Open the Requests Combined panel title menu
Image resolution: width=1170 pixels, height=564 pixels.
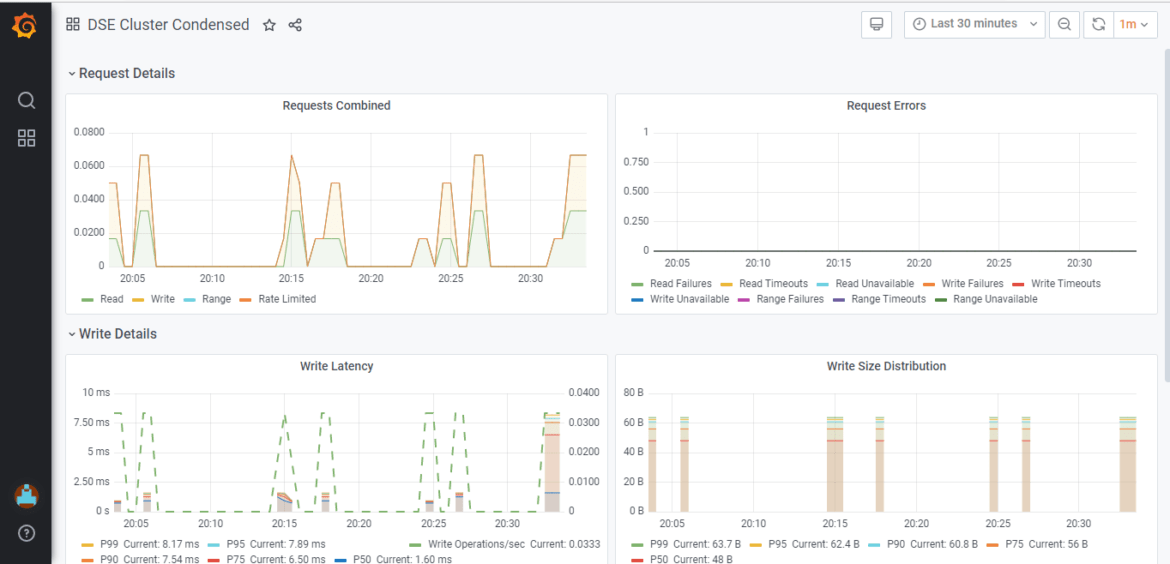336,106
